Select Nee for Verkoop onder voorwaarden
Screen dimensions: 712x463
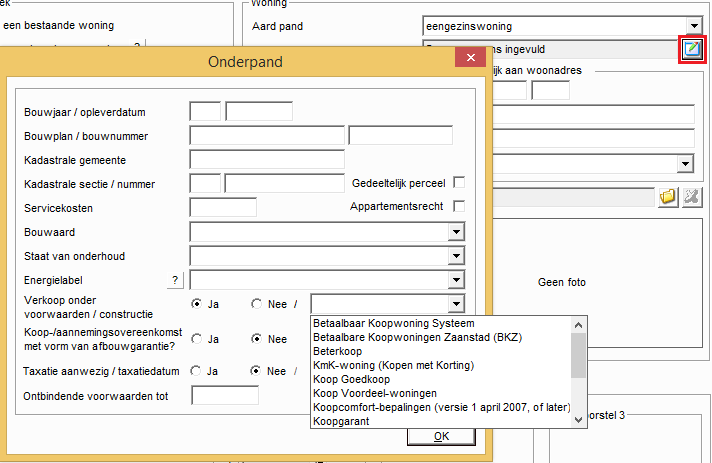[257, 304]
